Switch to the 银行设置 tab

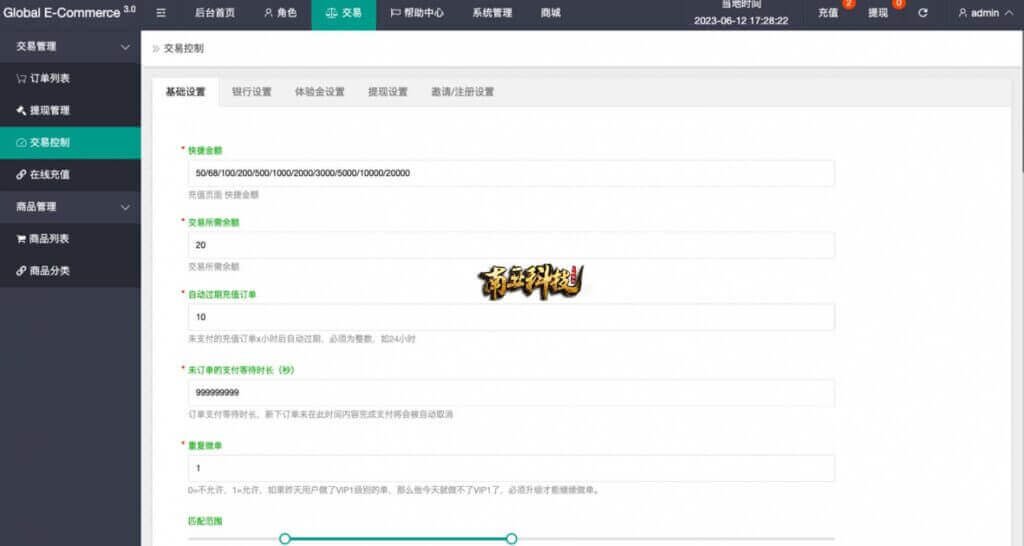click(x=250, y=92)
